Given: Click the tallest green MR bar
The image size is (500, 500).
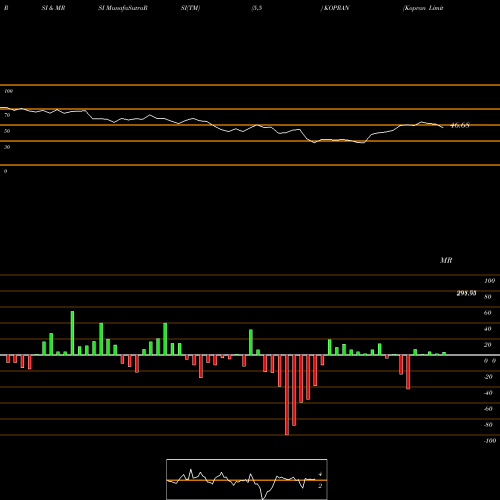Looking at the screenshot, I should [x=72, y=333].
